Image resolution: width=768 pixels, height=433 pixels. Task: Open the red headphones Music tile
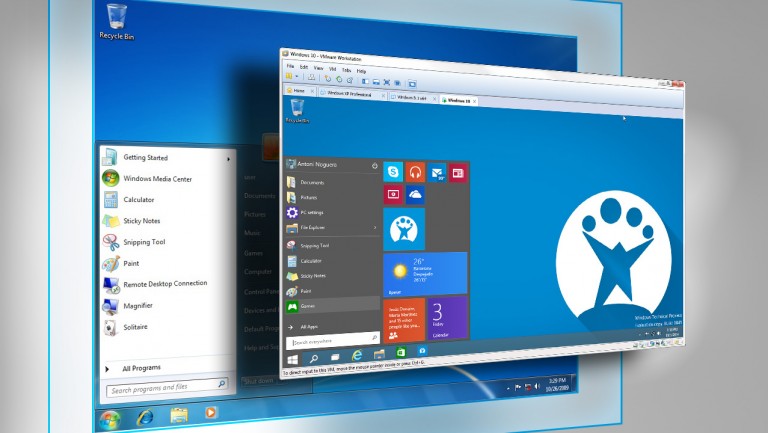415,172
